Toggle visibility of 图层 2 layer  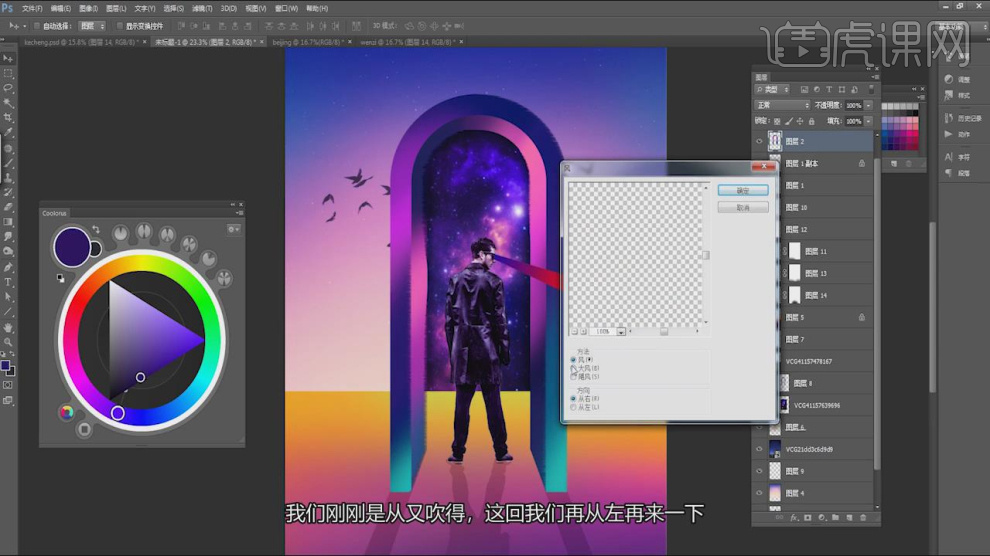pyautogui.click(x=760, y=141)
